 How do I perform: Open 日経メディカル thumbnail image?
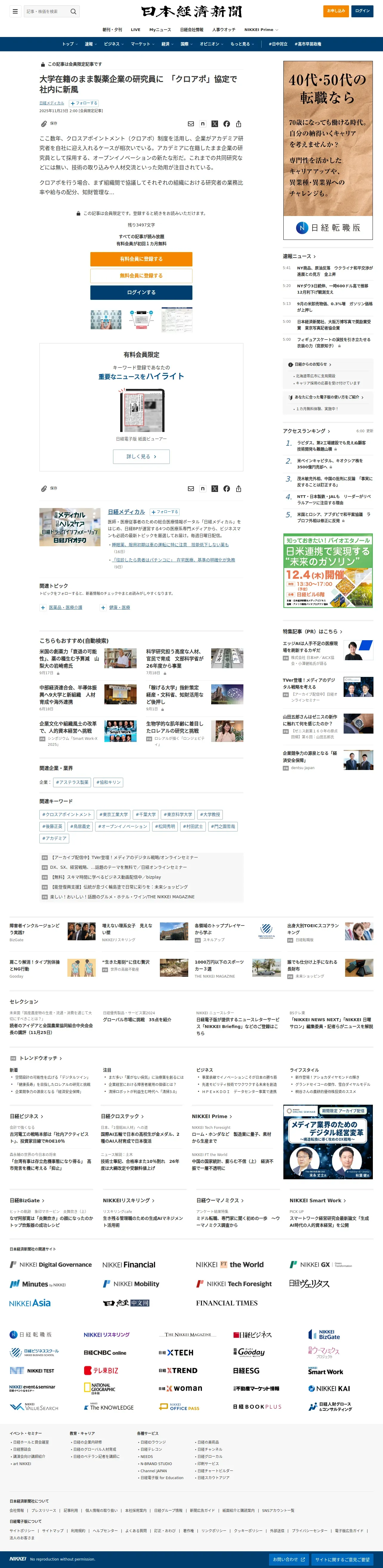point(70,527)
